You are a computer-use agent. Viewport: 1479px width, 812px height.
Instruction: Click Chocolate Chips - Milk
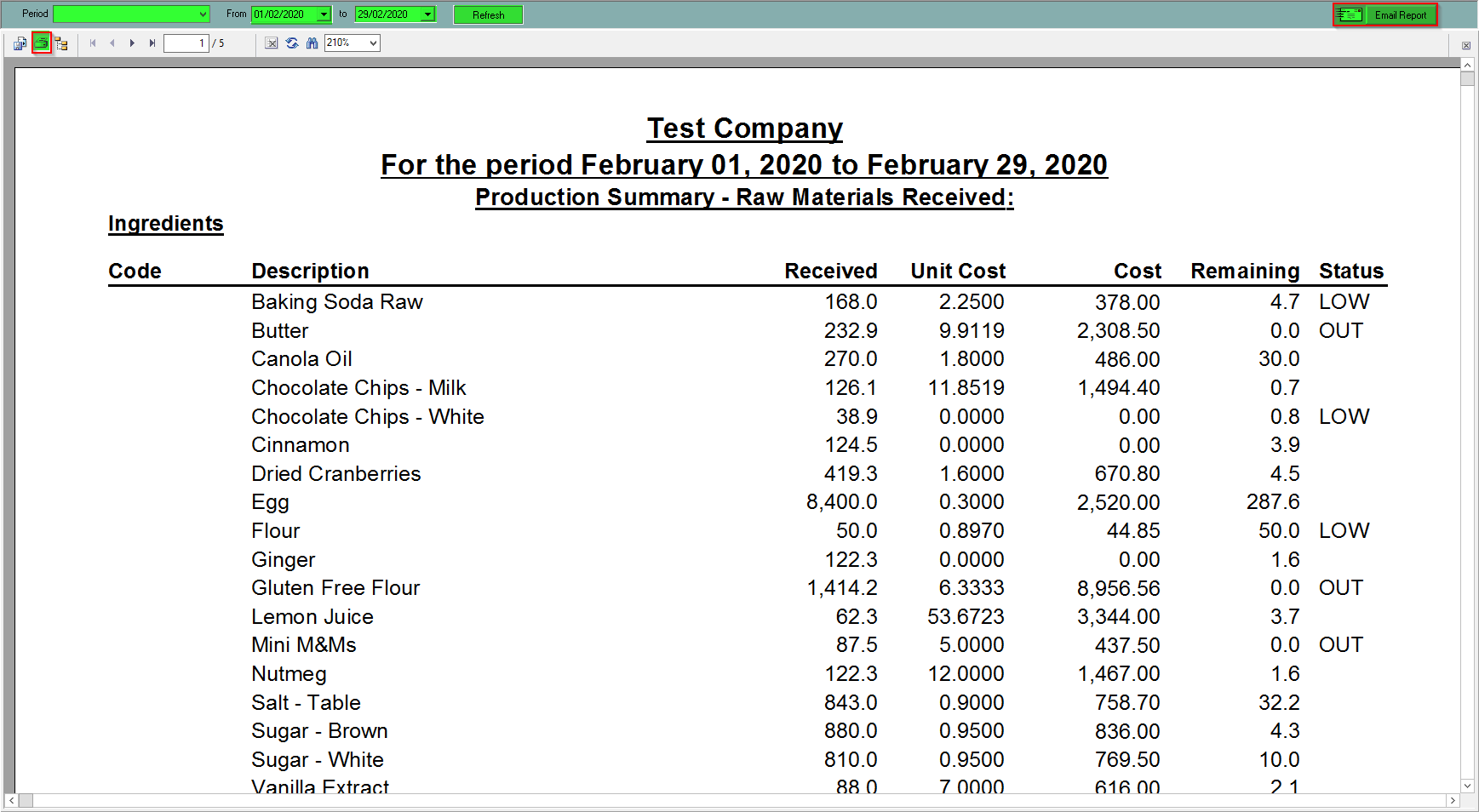click(359, 388)
